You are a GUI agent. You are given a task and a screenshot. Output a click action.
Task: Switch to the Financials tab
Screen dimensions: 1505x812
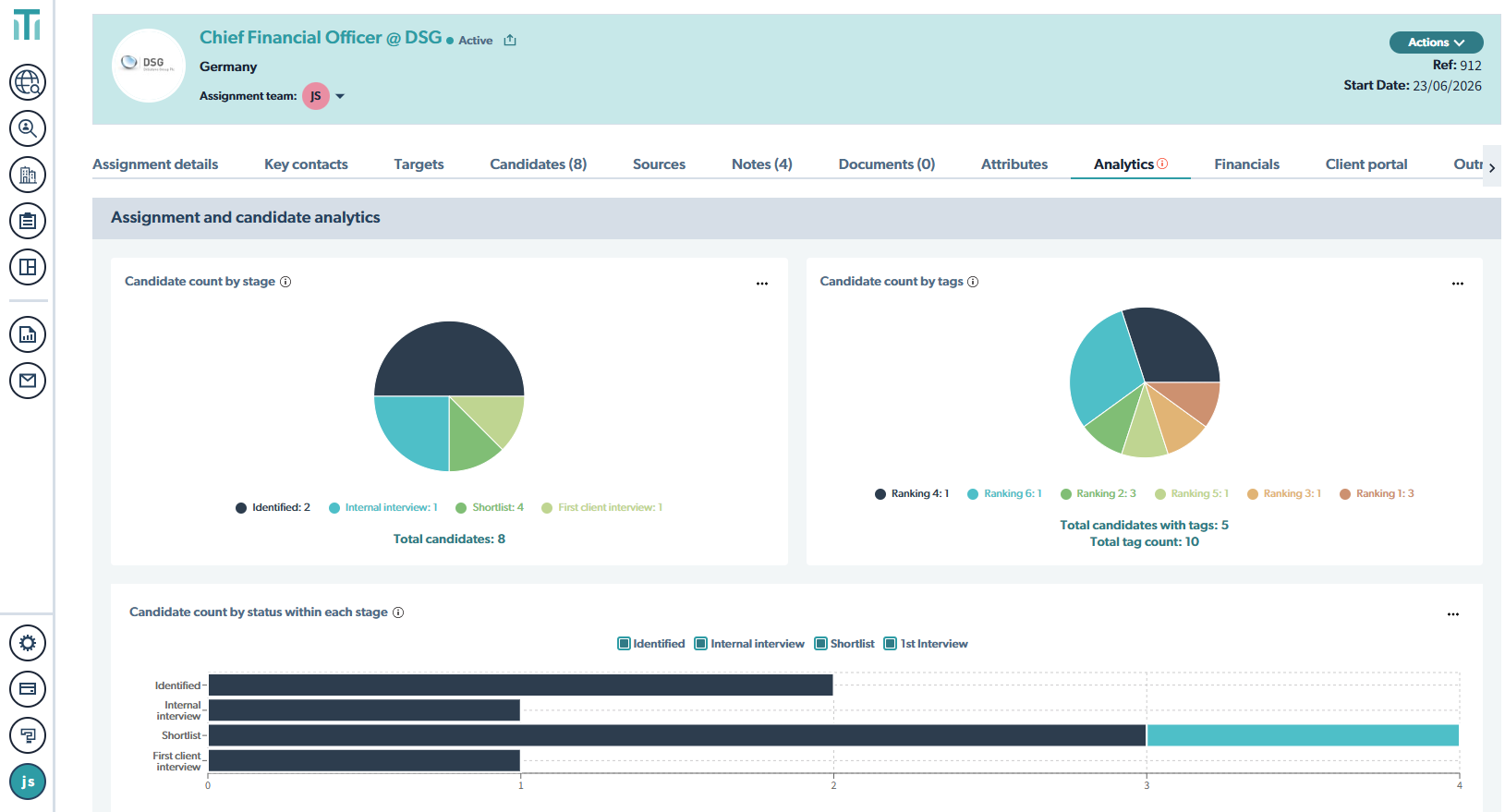click(1246, 164)
